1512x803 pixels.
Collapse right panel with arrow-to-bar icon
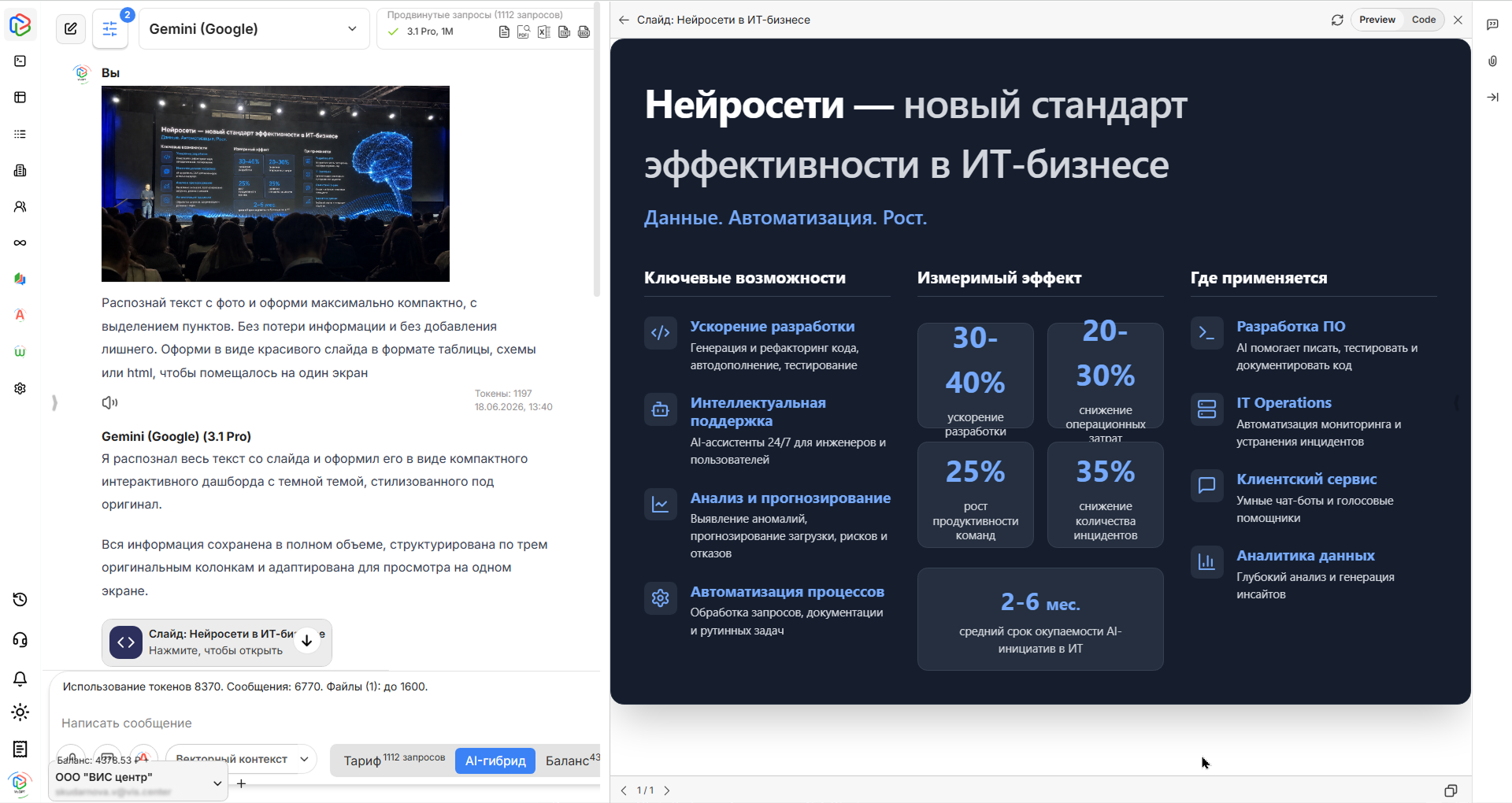click(x=1492, y=98)
